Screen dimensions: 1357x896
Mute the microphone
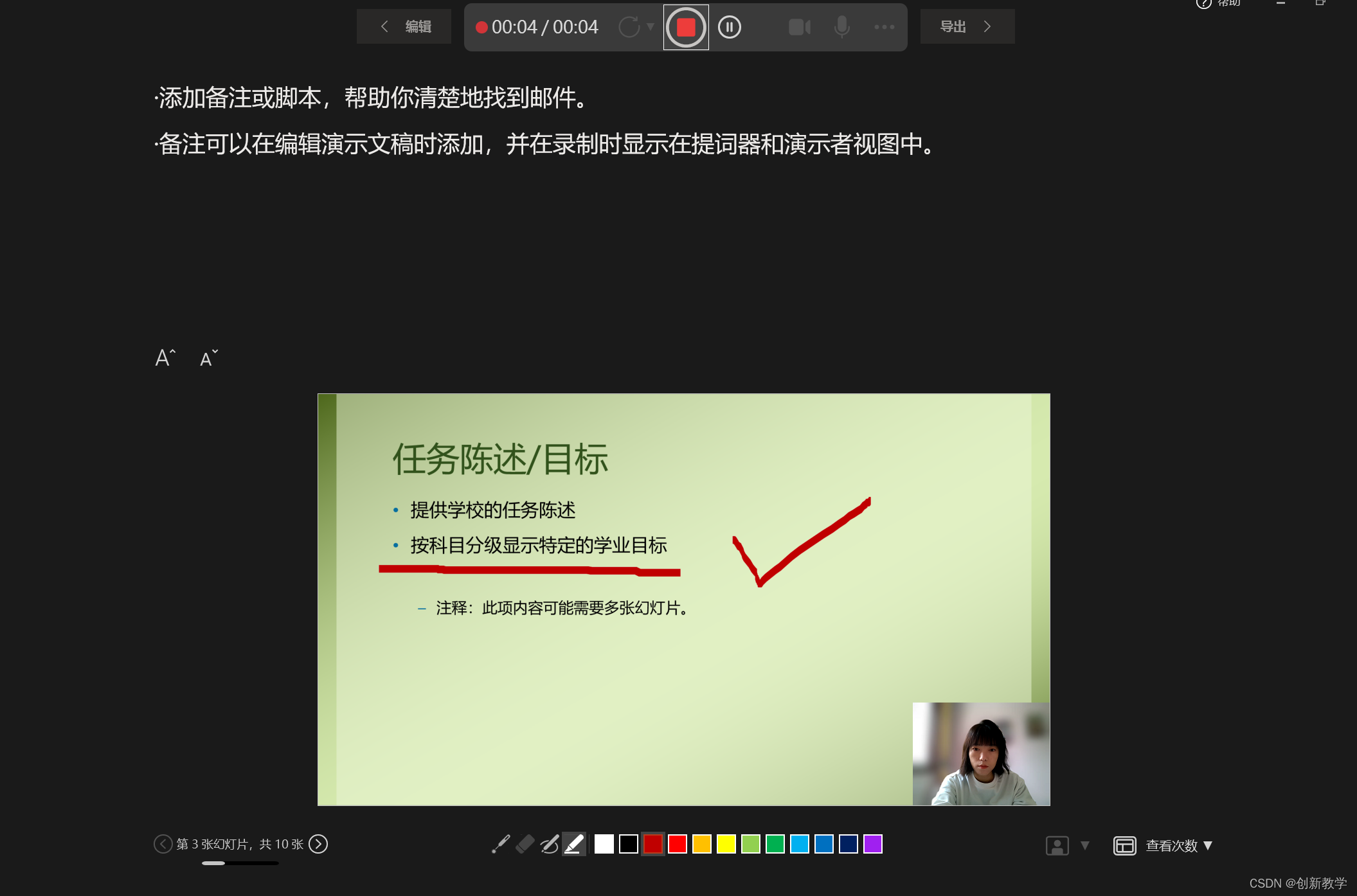click(841, 27)
